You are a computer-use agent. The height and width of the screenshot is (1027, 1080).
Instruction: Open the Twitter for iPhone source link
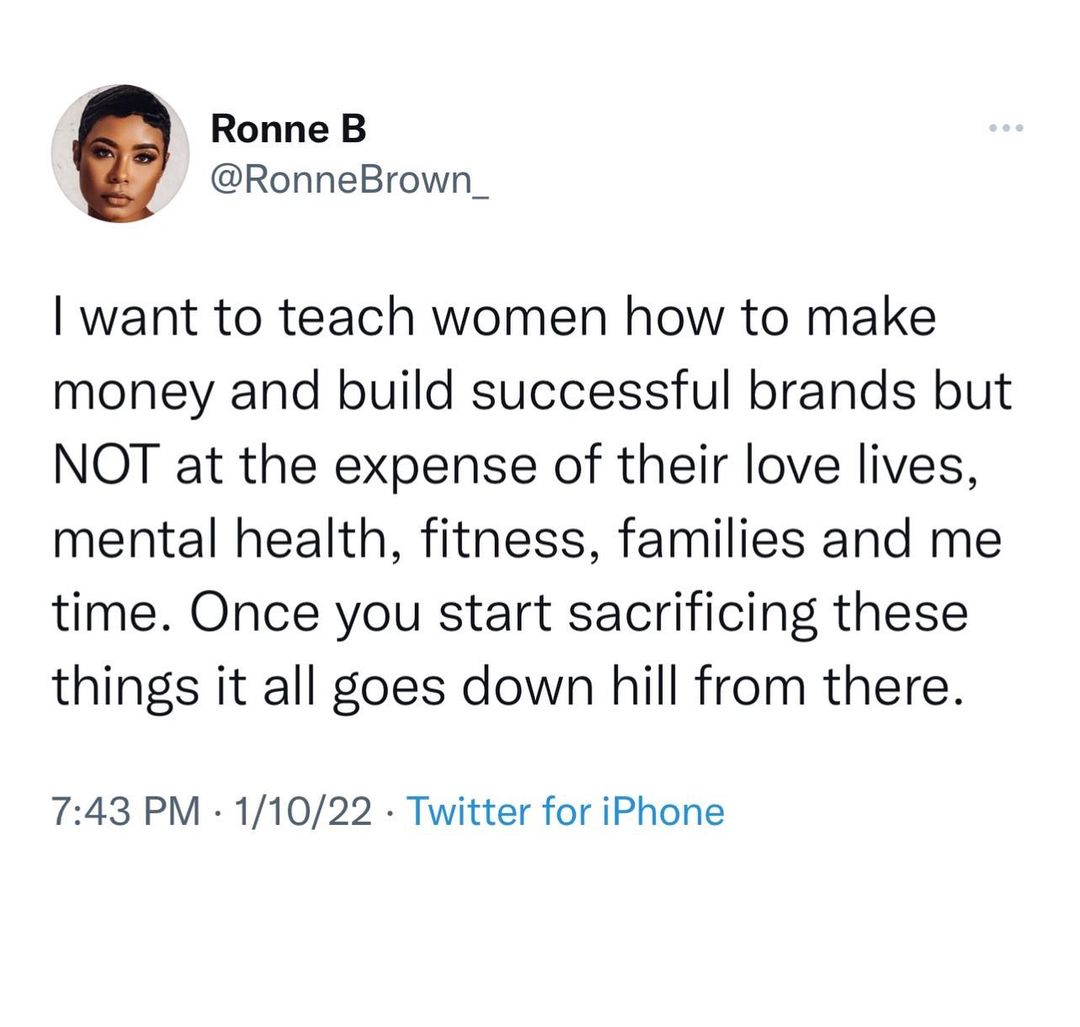pyautogui.click(x=566, y=810)
